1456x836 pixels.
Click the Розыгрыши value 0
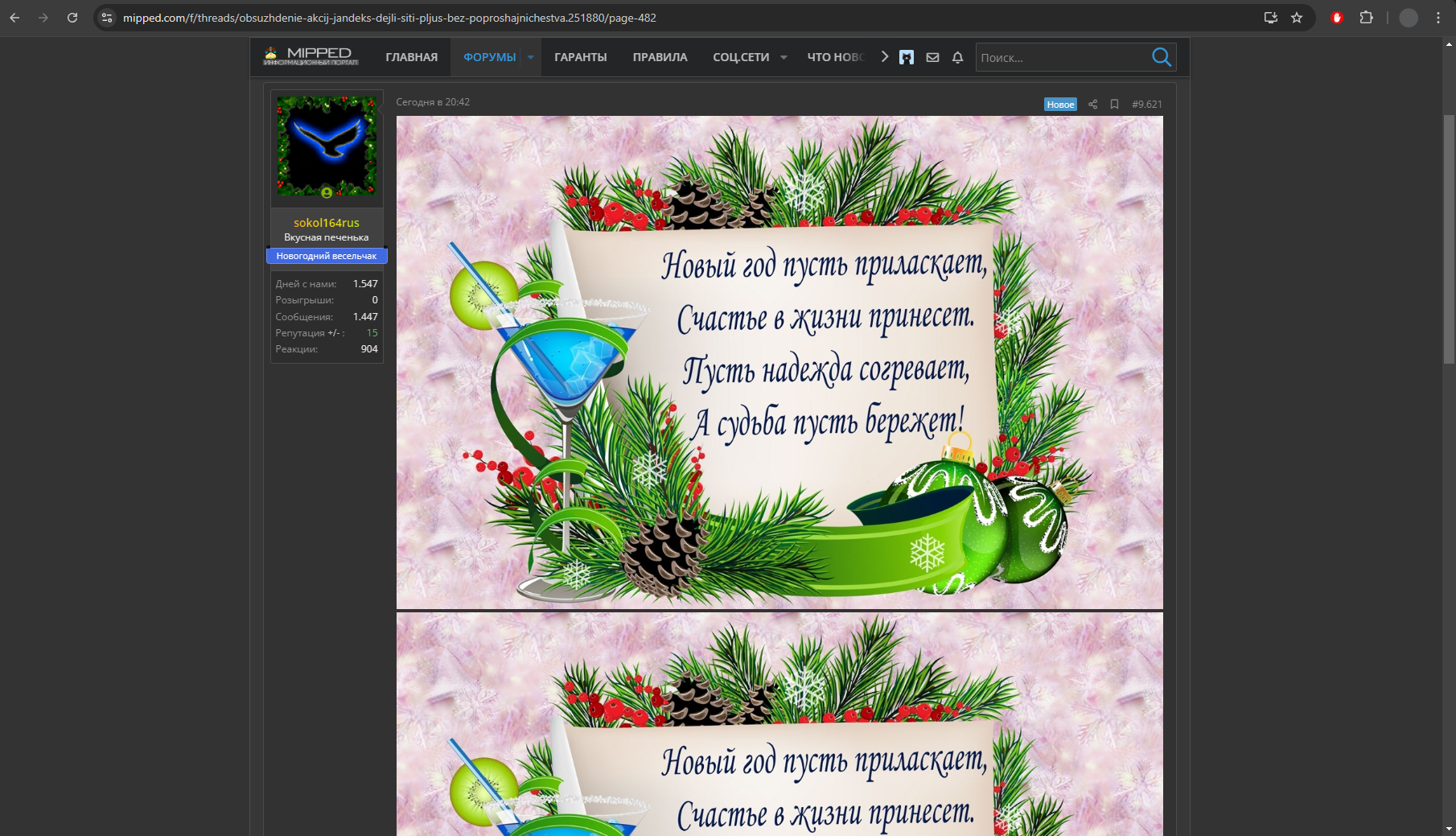coord(375,300)
